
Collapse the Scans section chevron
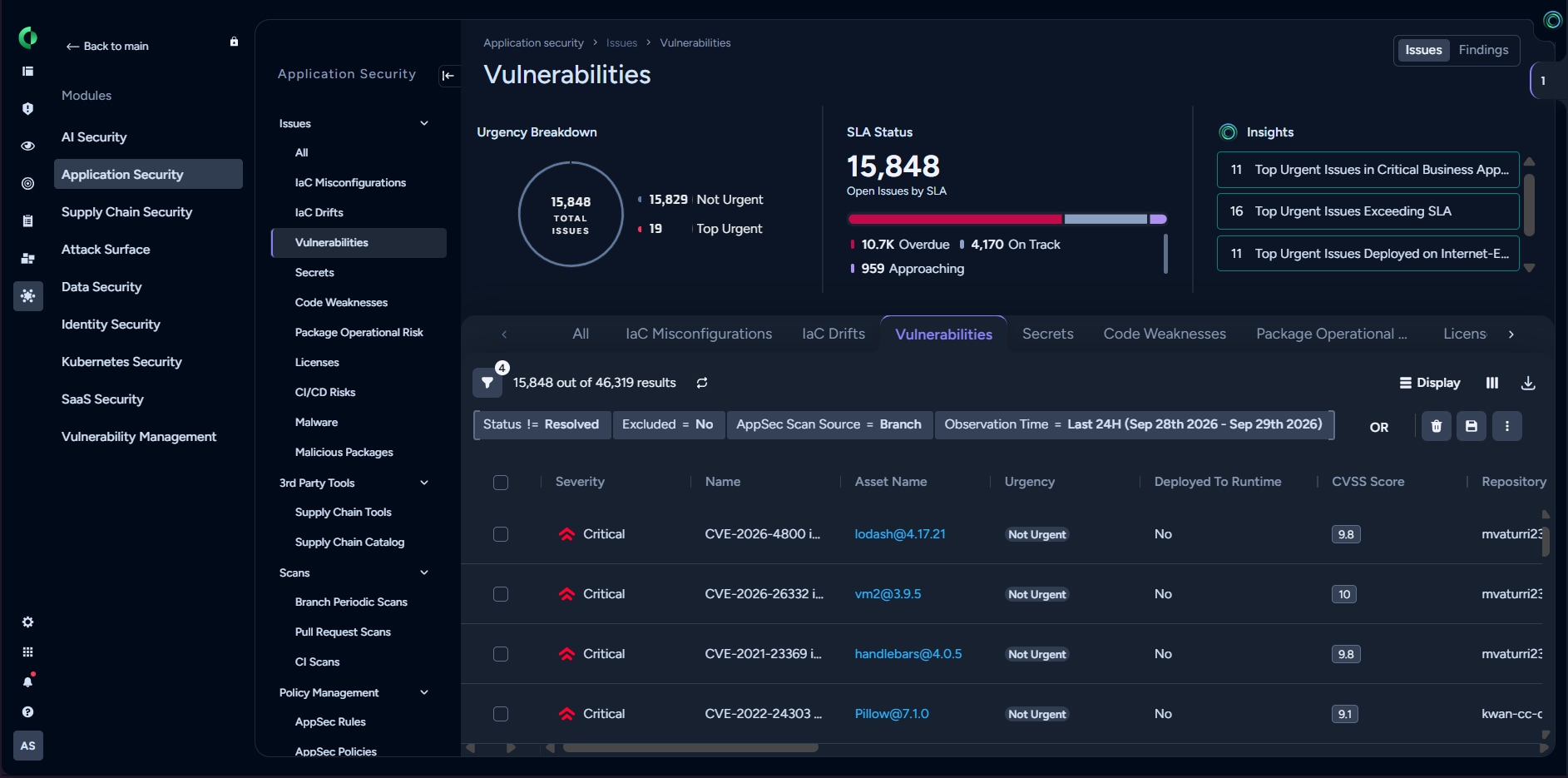424,572
